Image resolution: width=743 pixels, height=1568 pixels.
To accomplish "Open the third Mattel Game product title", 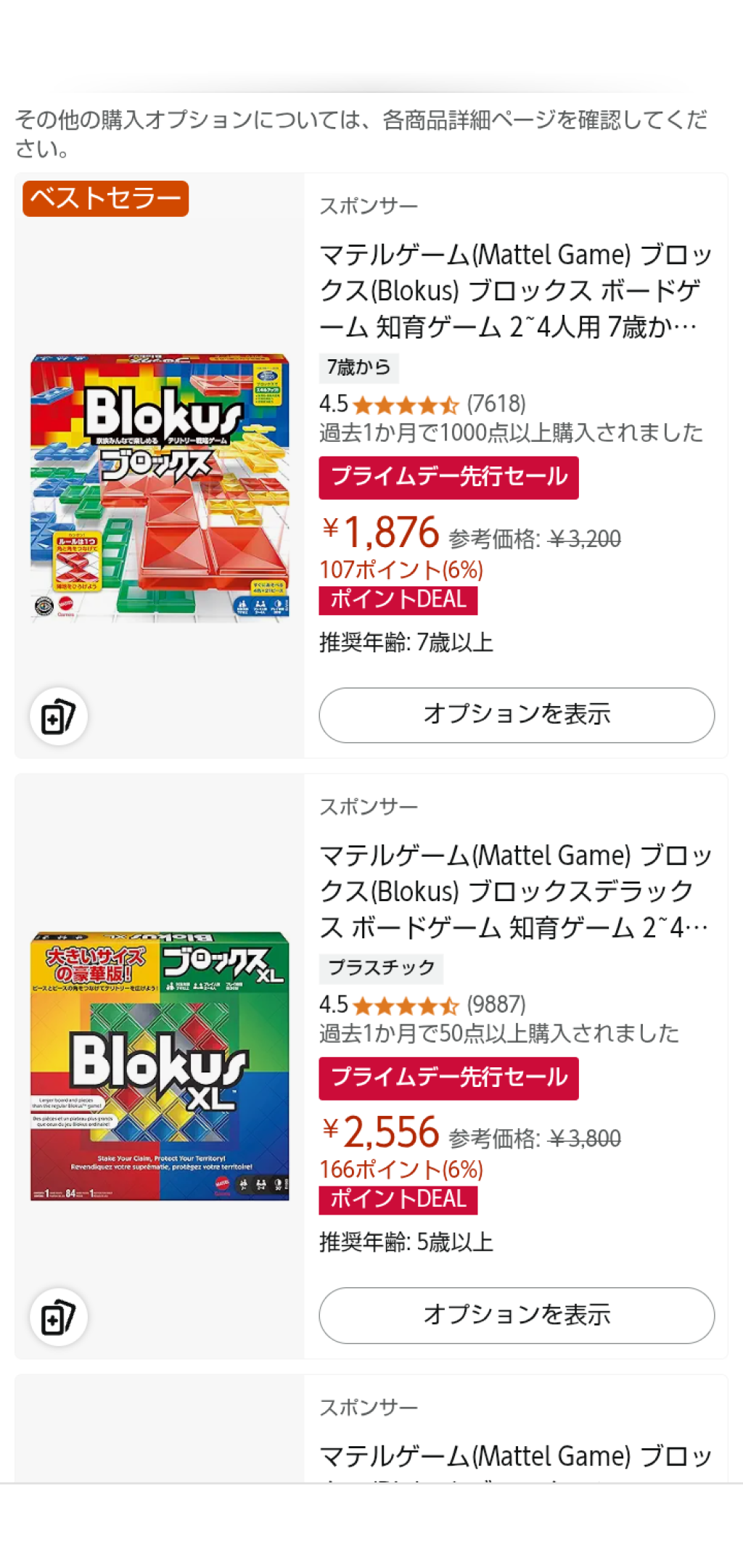I will pos(515,1457).
